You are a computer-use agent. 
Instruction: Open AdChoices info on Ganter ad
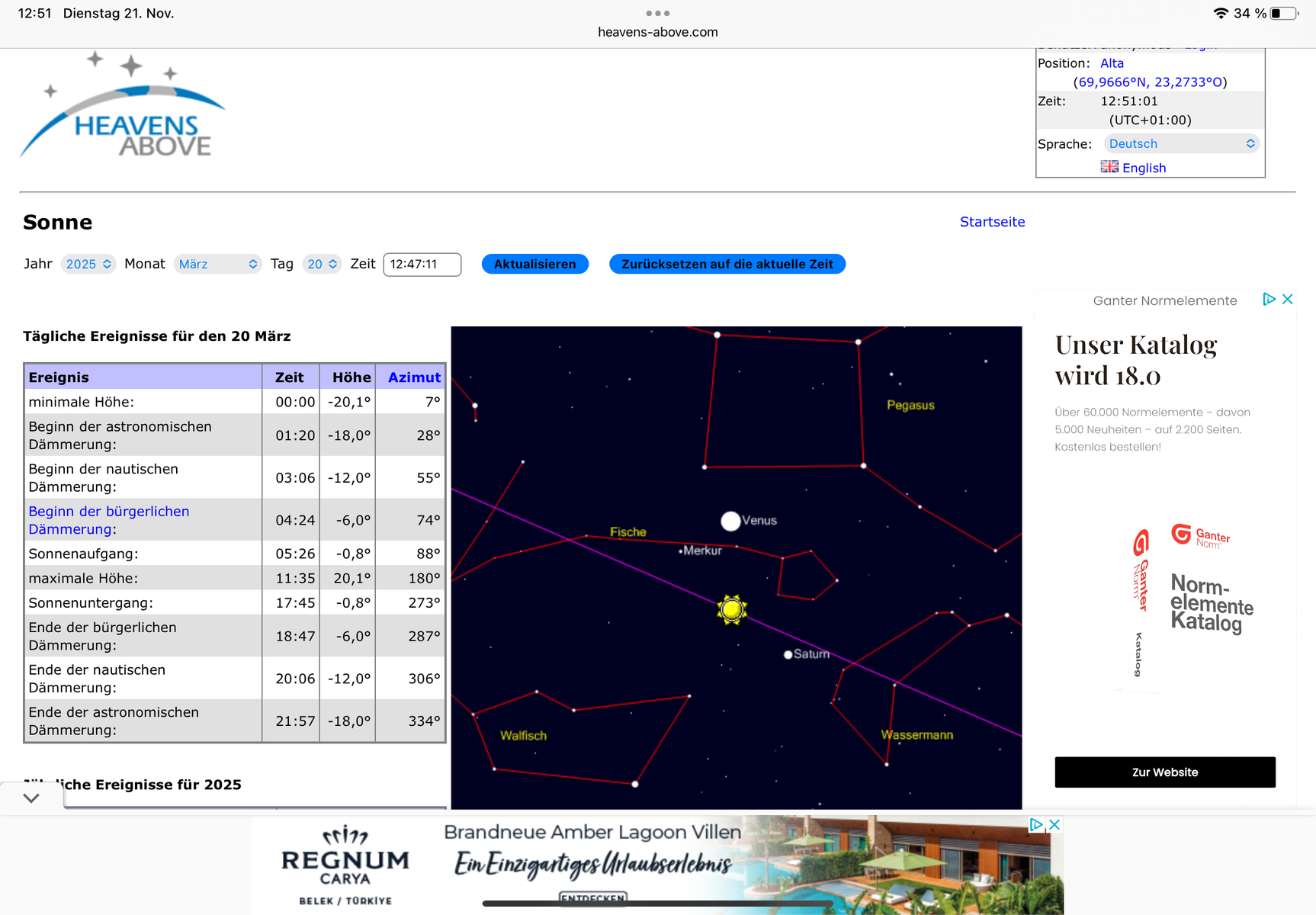(x=1269, y=300)
